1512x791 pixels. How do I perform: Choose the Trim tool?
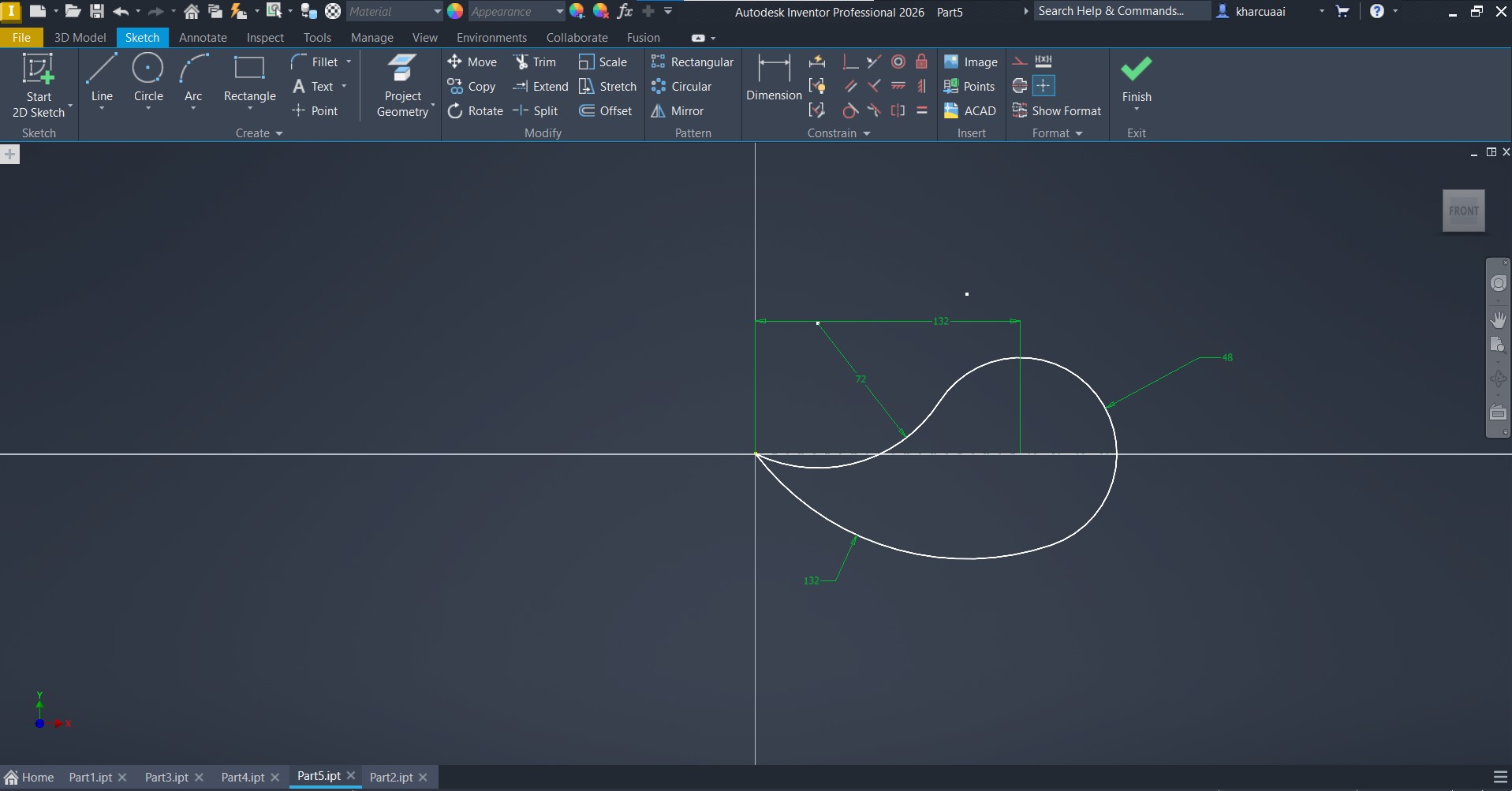(x=535, y=62)
